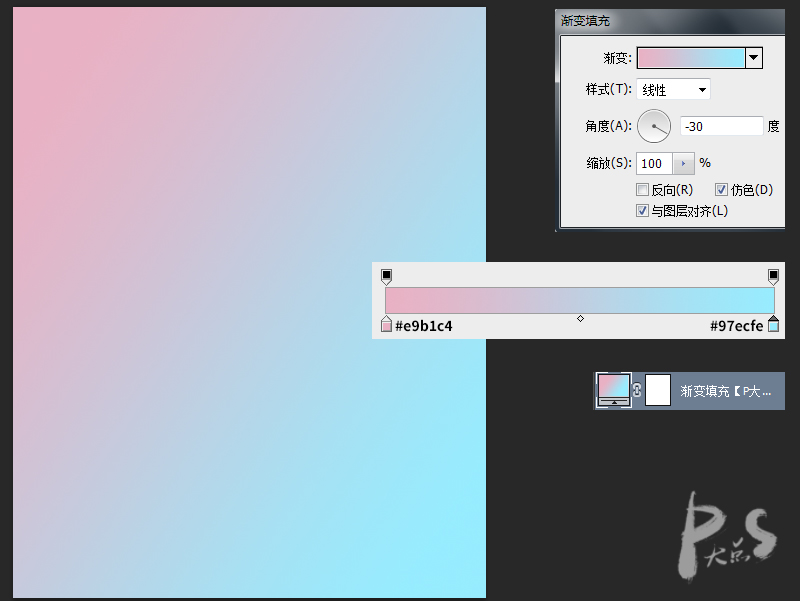Select the 渐变填充 layer name
The image size is (800, 601).
[726, 391]
